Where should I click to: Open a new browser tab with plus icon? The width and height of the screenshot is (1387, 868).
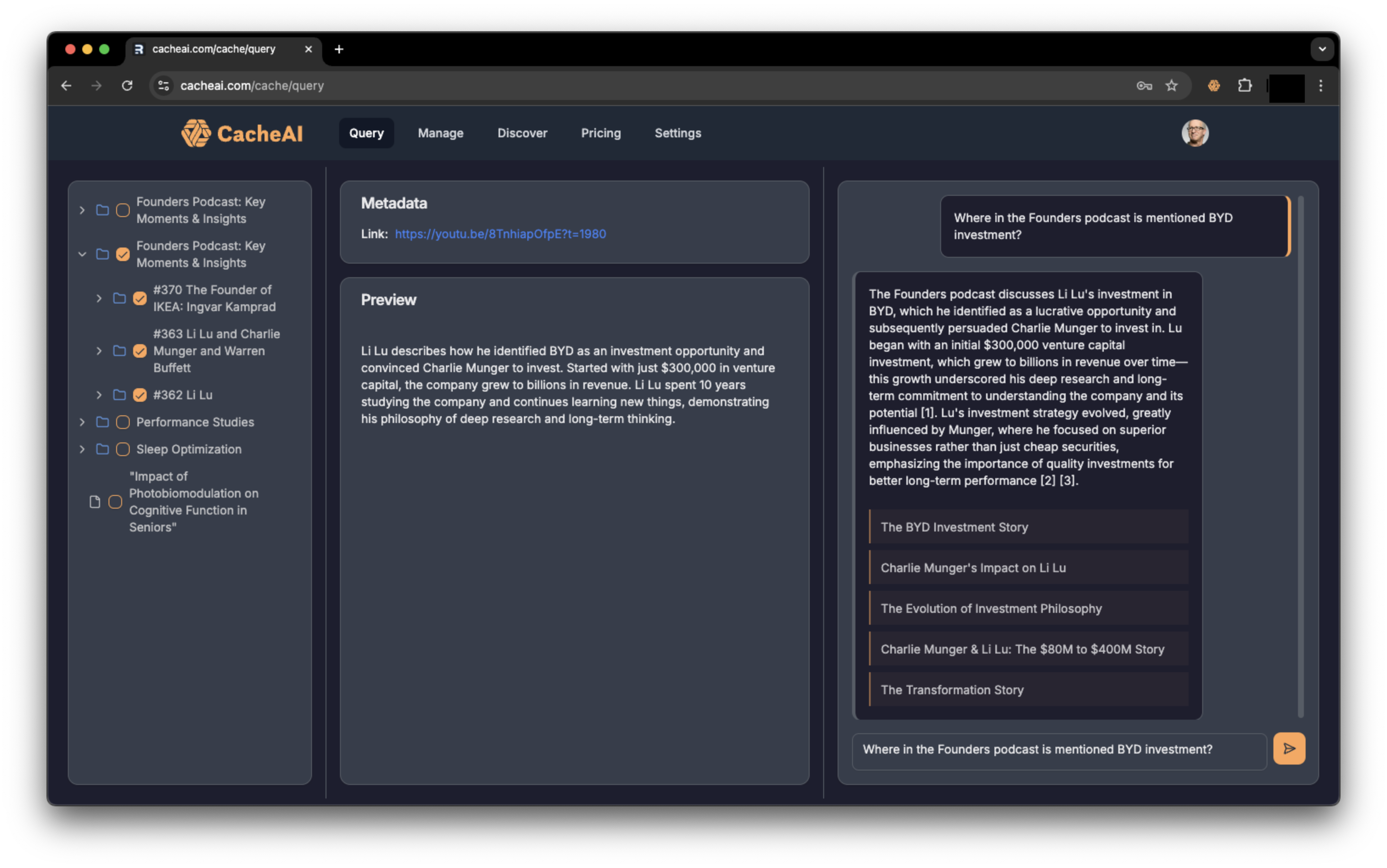point(339,49)
